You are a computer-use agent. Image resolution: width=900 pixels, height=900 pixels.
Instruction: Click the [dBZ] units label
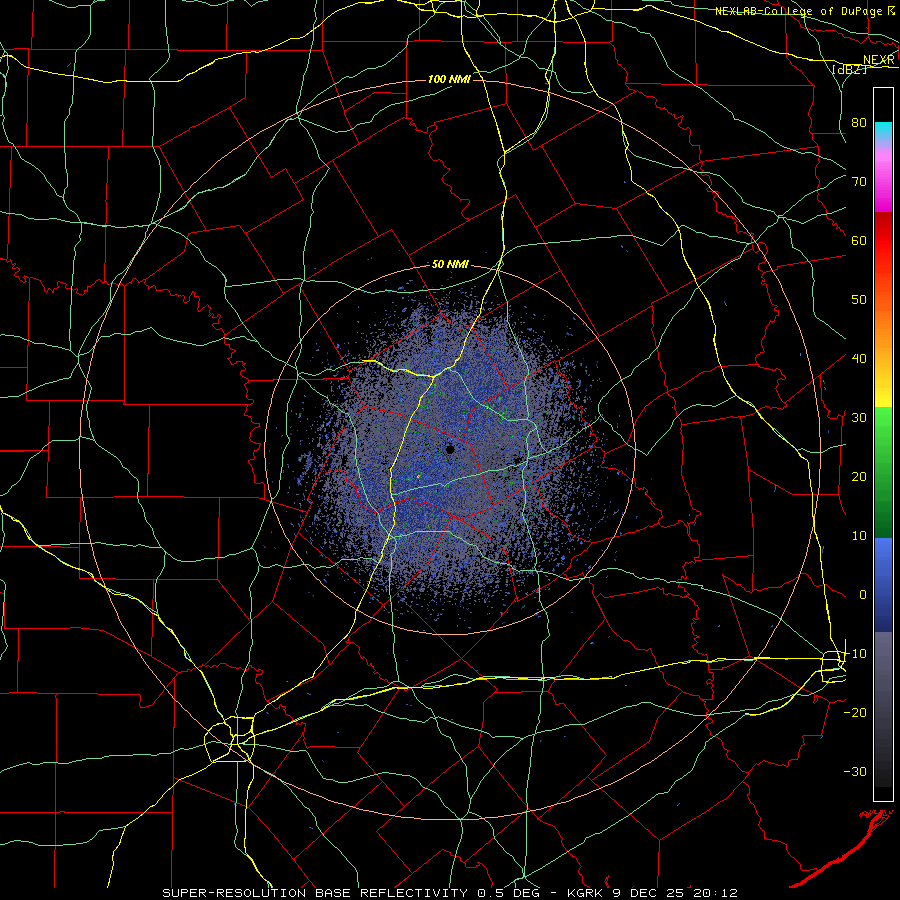point(849,69)
